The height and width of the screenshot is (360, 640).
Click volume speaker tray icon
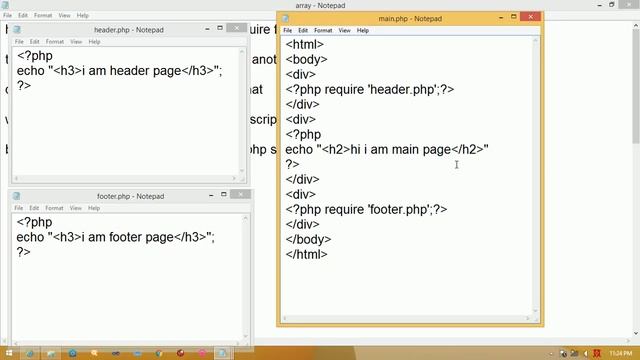(x=585, y=353)
